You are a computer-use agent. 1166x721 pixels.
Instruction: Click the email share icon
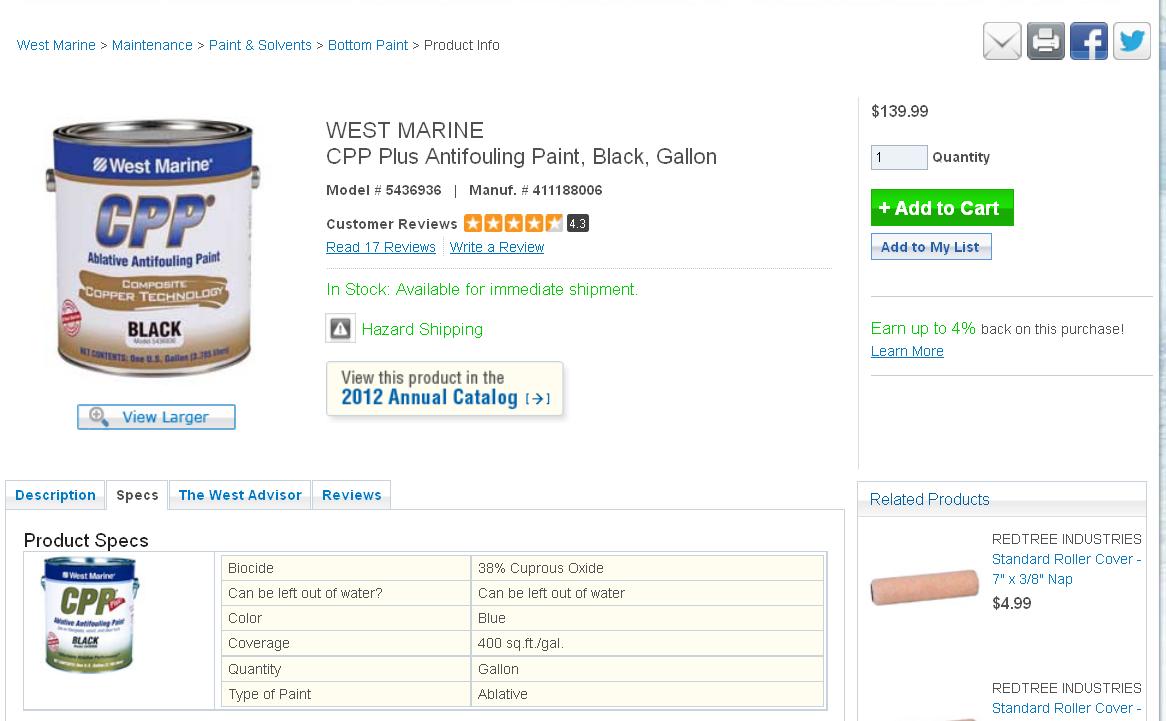[x=1002, y=42]
